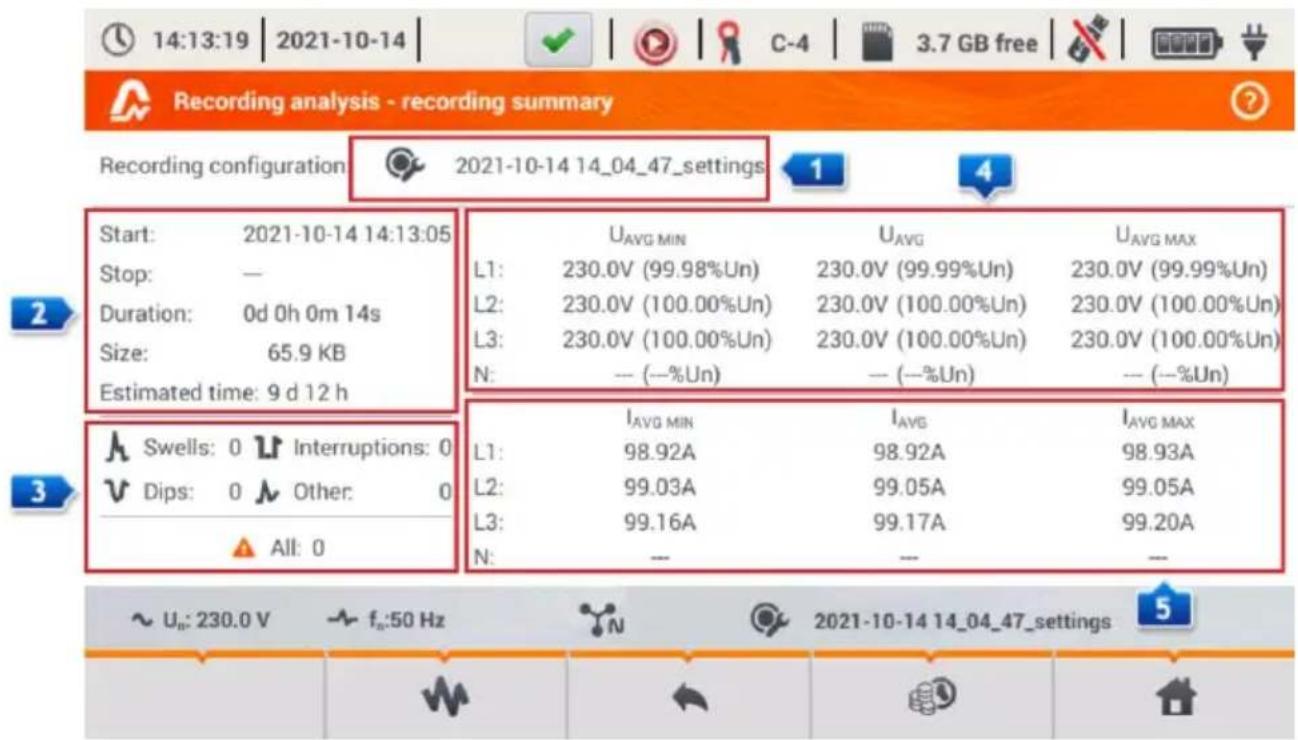Viewport: 1298px width, 740px height.
Task: Select L3 IAVG MAX value 99.20A
Action: (1155, 523)
